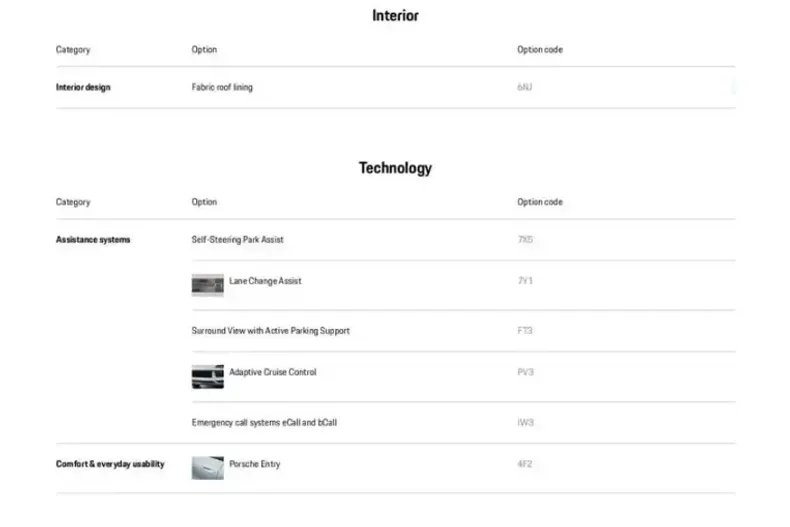Viewport: 790px width, 527px height.
Task: Click Surround View with Active Parking Support
Action: pyautogui.click(x=270, y=331)
